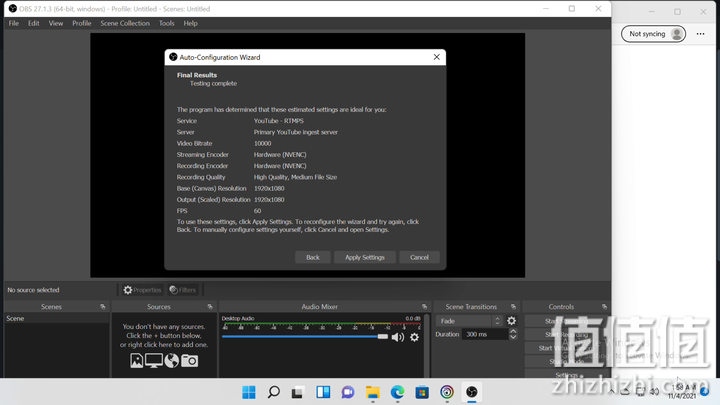Open the View menu
Screen dimensions: 720x405
coord(56,23)
